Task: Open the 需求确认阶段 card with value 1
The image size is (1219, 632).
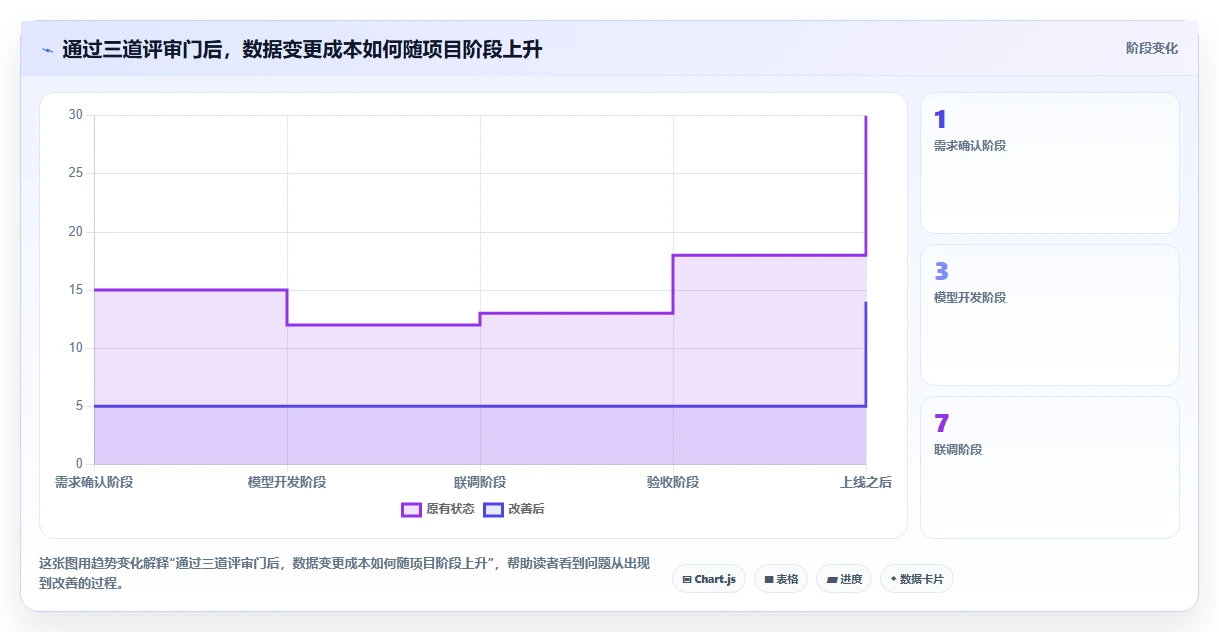Action: tap(1049, 163)
